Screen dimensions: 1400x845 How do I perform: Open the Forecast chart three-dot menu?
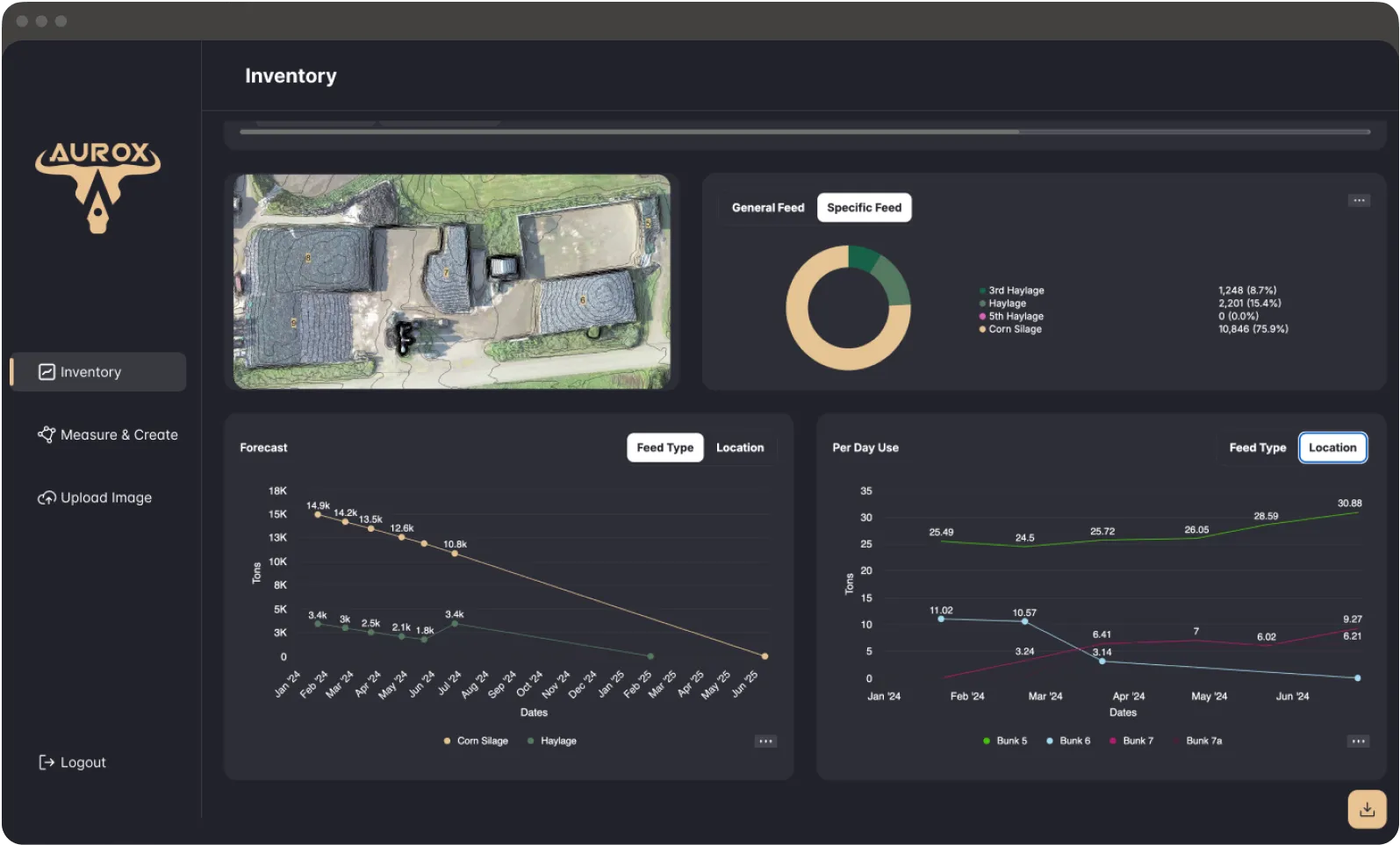pyautogui.click(x=765, y=741)
